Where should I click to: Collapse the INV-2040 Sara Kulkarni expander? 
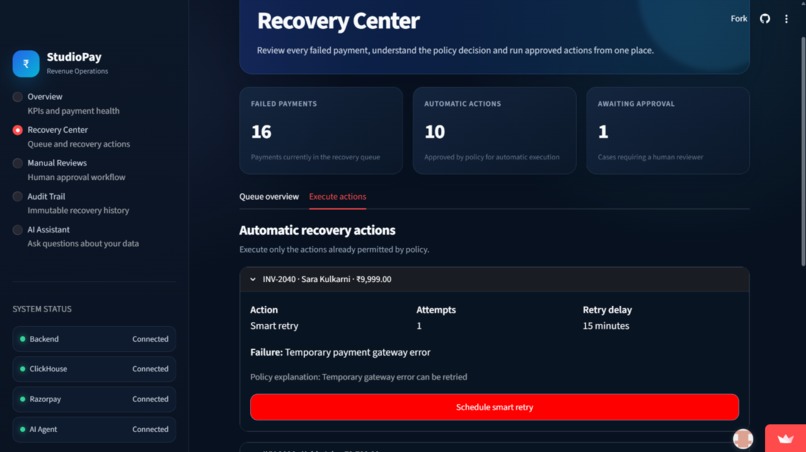tap(494, 279)
